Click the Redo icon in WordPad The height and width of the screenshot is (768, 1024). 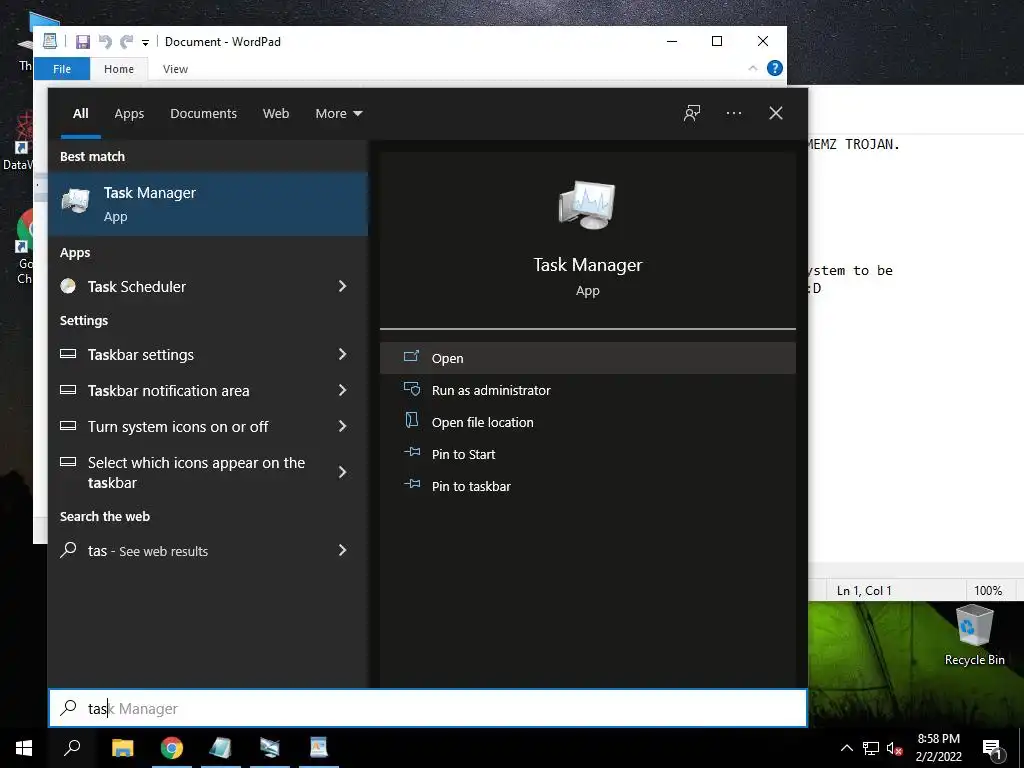coord(126,42)
